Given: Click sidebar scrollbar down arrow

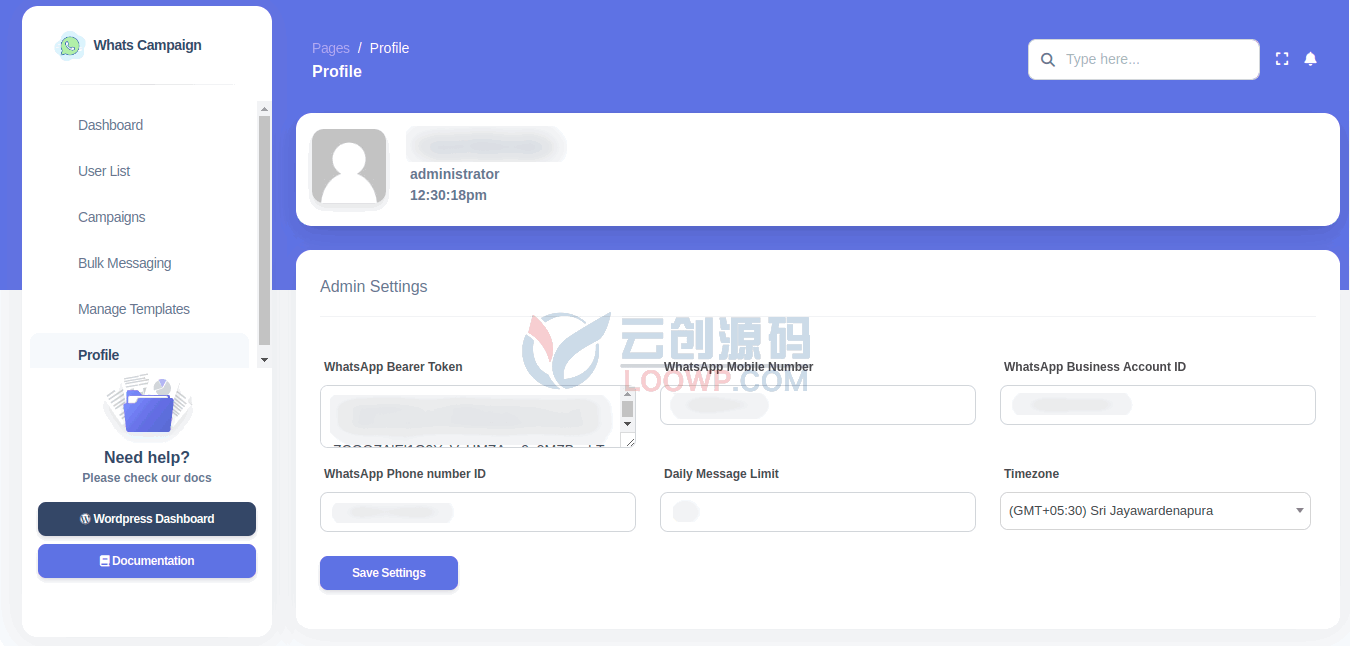Looking at the screenshot, I should coord(264,359).
